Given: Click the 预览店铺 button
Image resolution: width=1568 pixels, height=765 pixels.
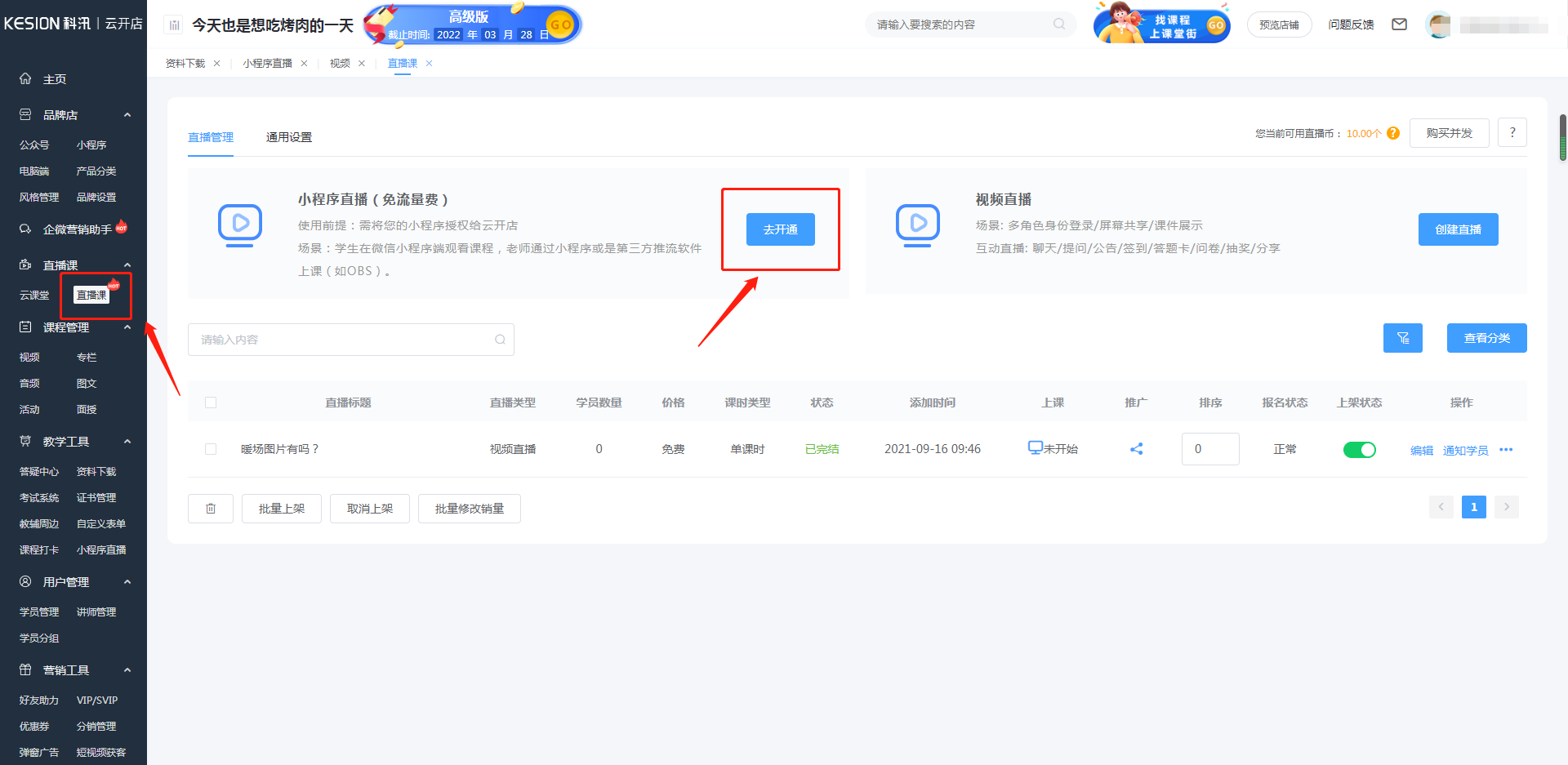Looking at the screenshot, I should [1279, 24].
